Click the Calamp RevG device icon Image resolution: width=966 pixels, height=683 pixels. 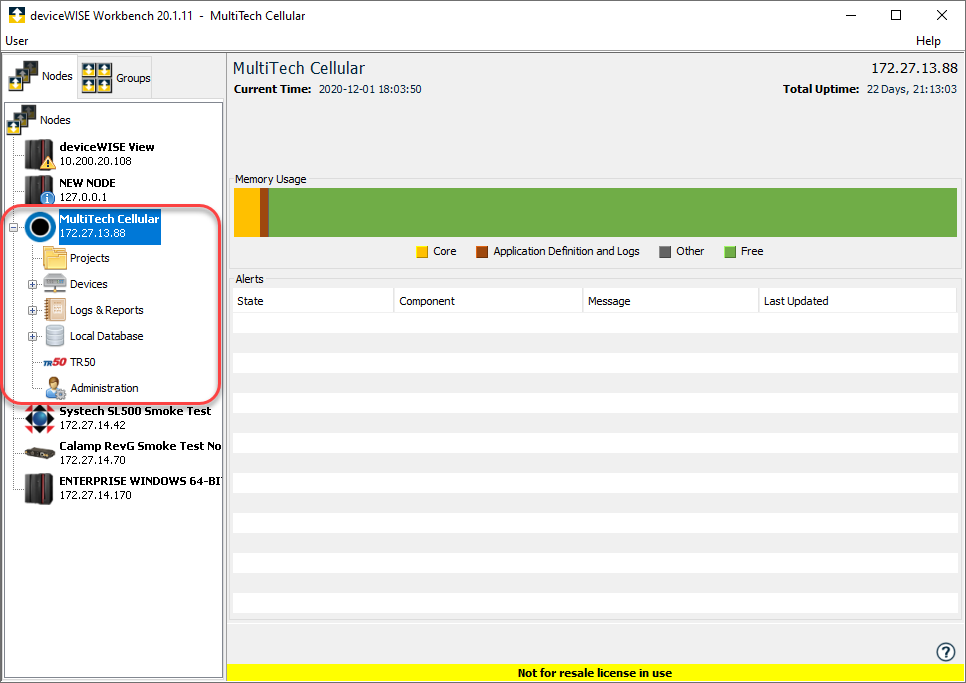click(x=39, y=453)
